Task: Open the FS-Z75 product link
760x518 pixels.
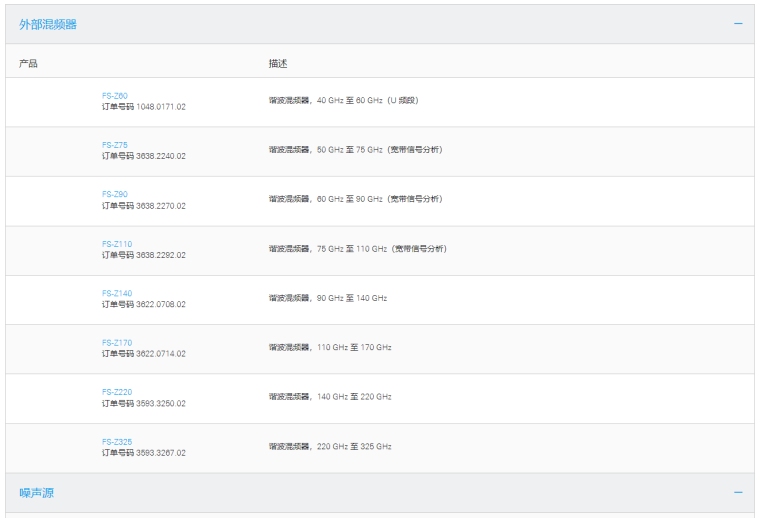Action: pyautogui.click(x=114, y=145)
